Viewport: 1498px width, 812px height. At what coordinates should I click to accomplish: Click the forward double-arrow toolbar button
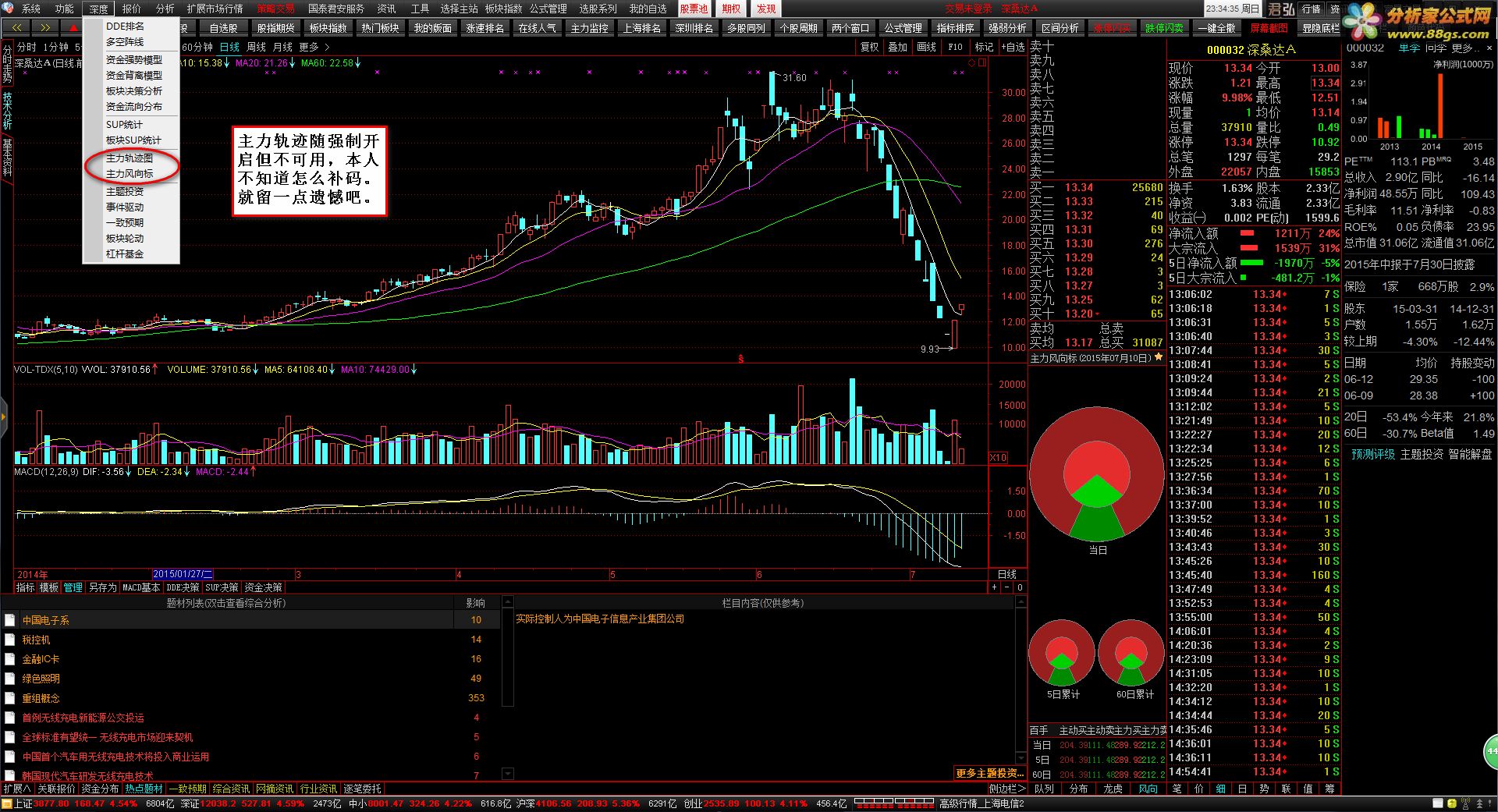45,27
